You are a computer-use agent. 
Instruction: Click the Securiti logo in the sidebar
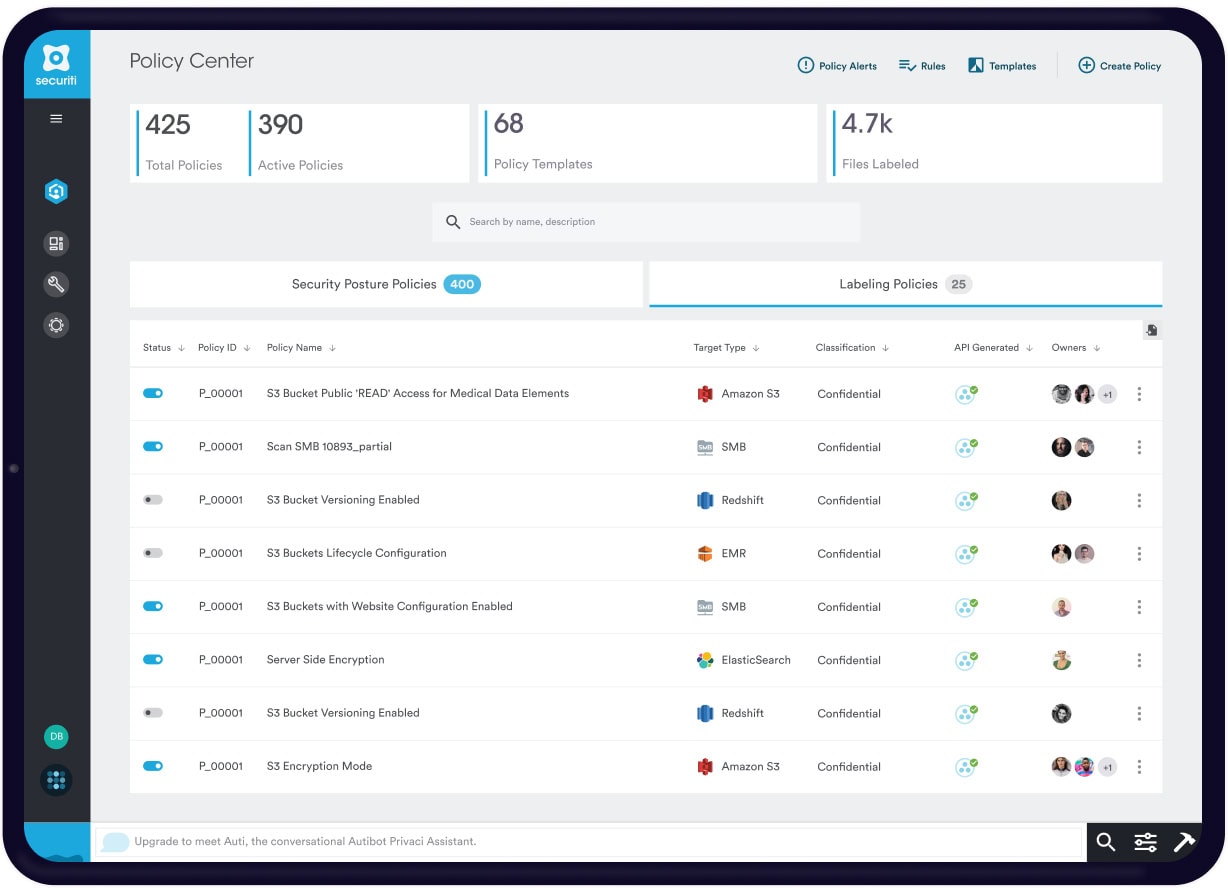[x=57, y=64]
